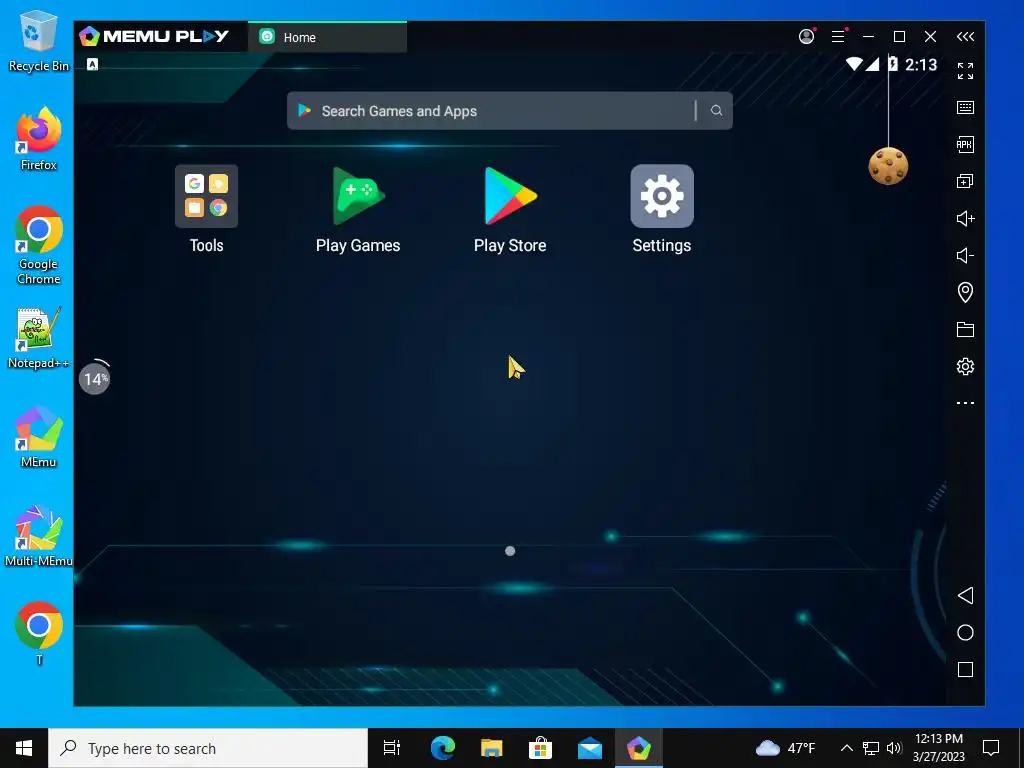1024x768 pixels.
Task: Select the Multi-MEmu desktop shortcut
Action: [39, 536]
